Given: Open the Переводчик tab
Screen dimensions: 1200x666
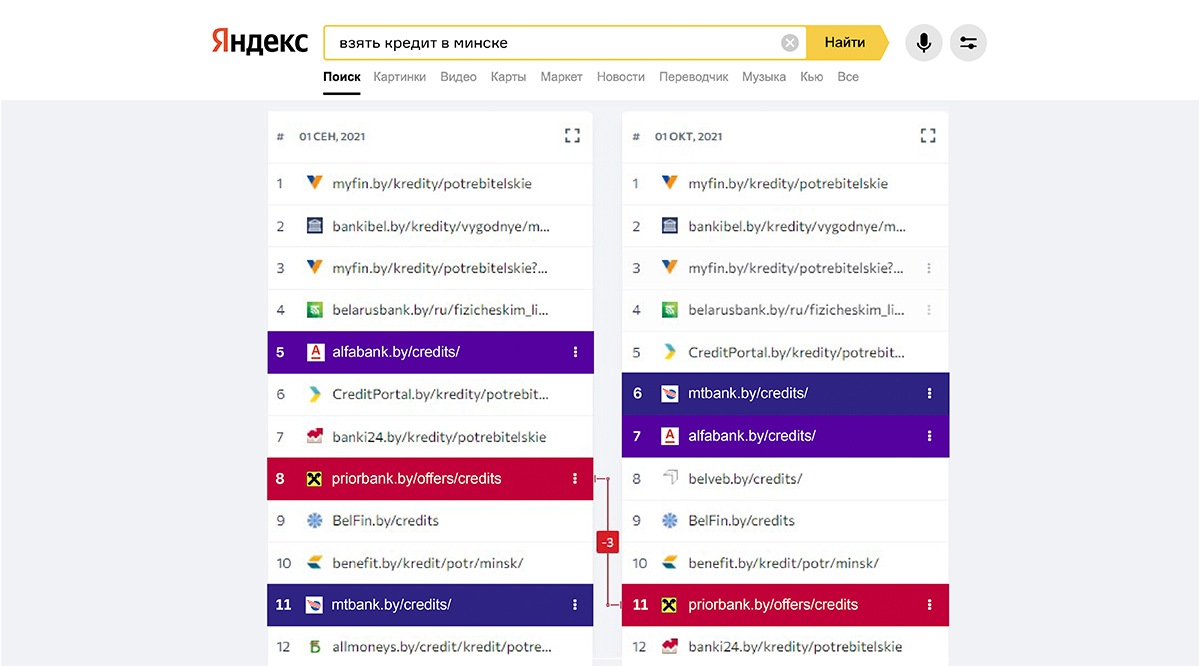Looking at the screenshot, I should point(694,77).
